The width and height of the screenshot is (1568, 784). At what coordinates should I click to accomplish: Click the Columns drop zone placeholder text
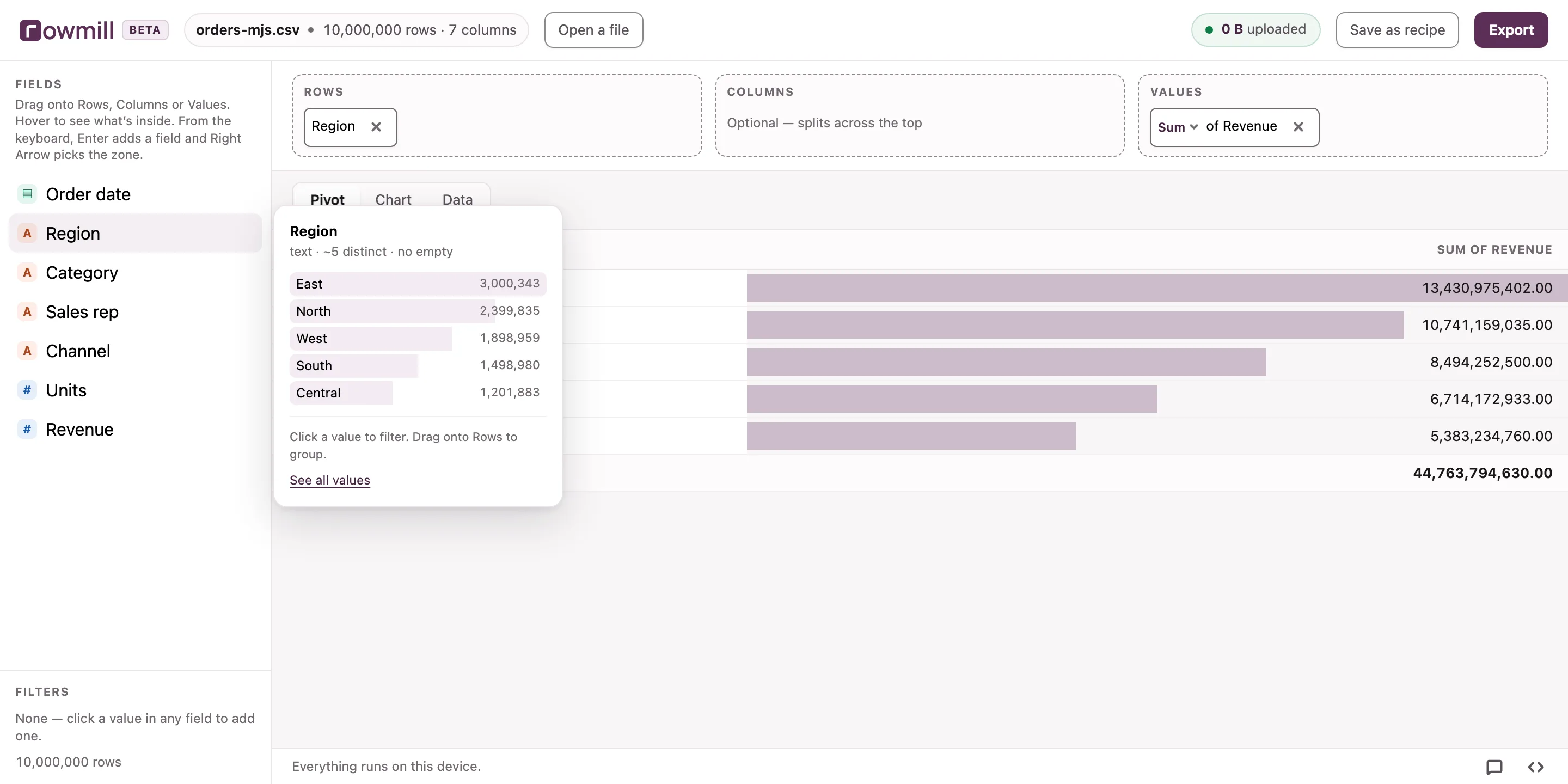tap(824, 123)
